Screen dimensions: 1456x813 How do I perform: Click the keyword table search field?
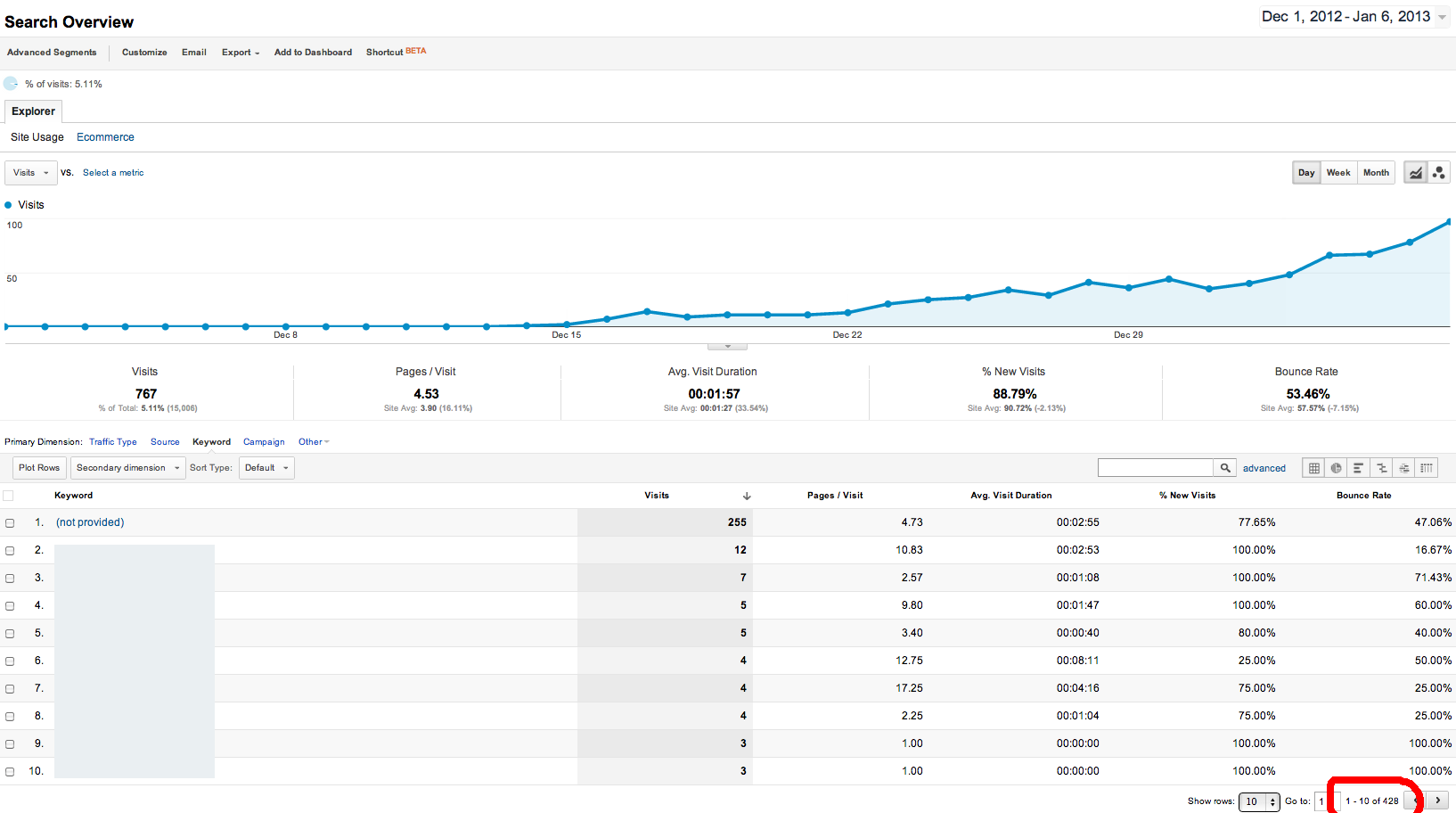pos(1155,468)
